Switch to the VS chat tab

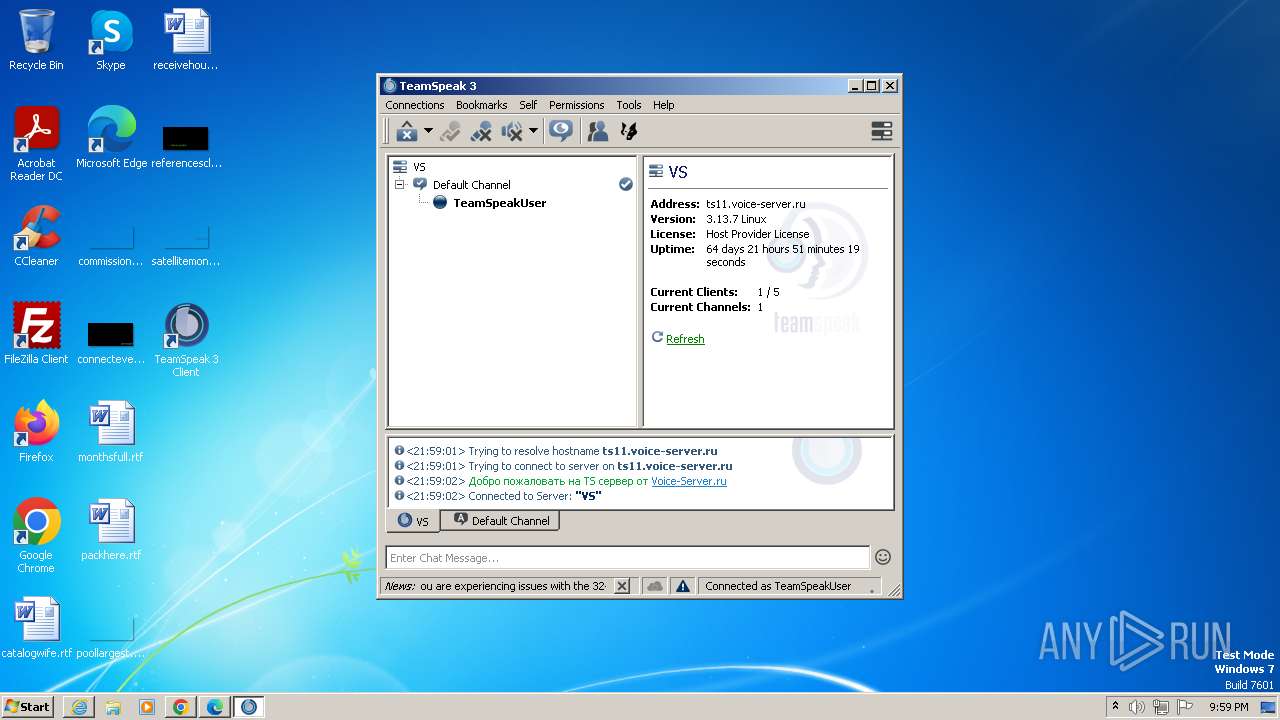click(x=413, y=521)
